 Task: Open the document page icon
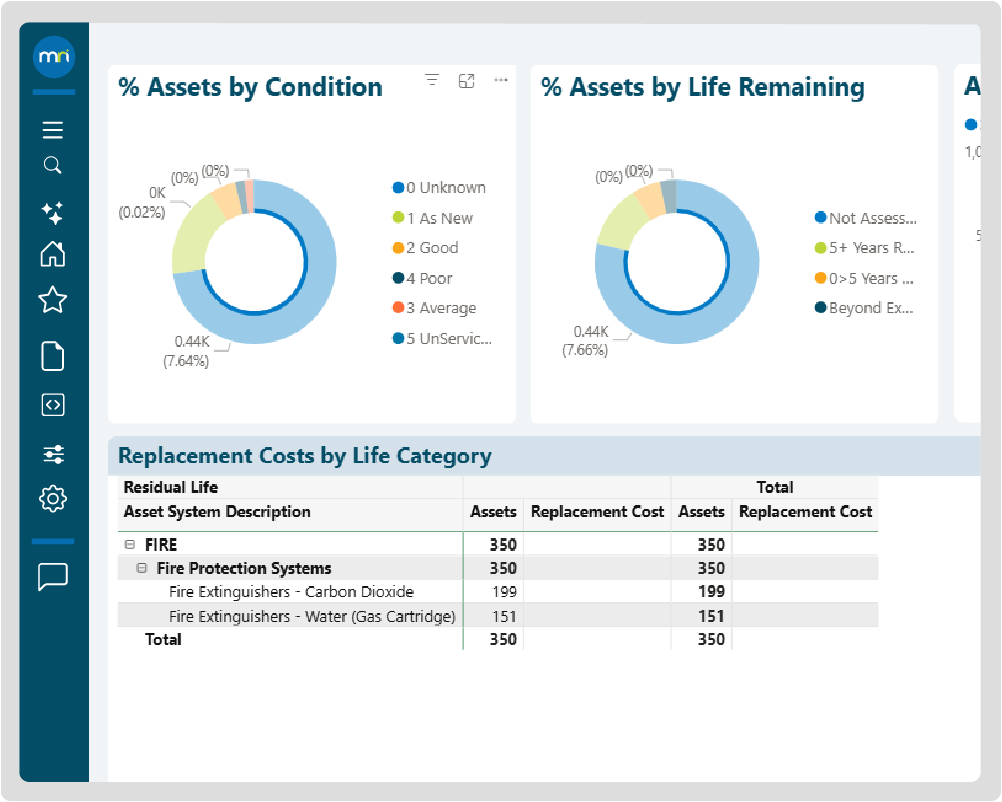click(53, 356)
